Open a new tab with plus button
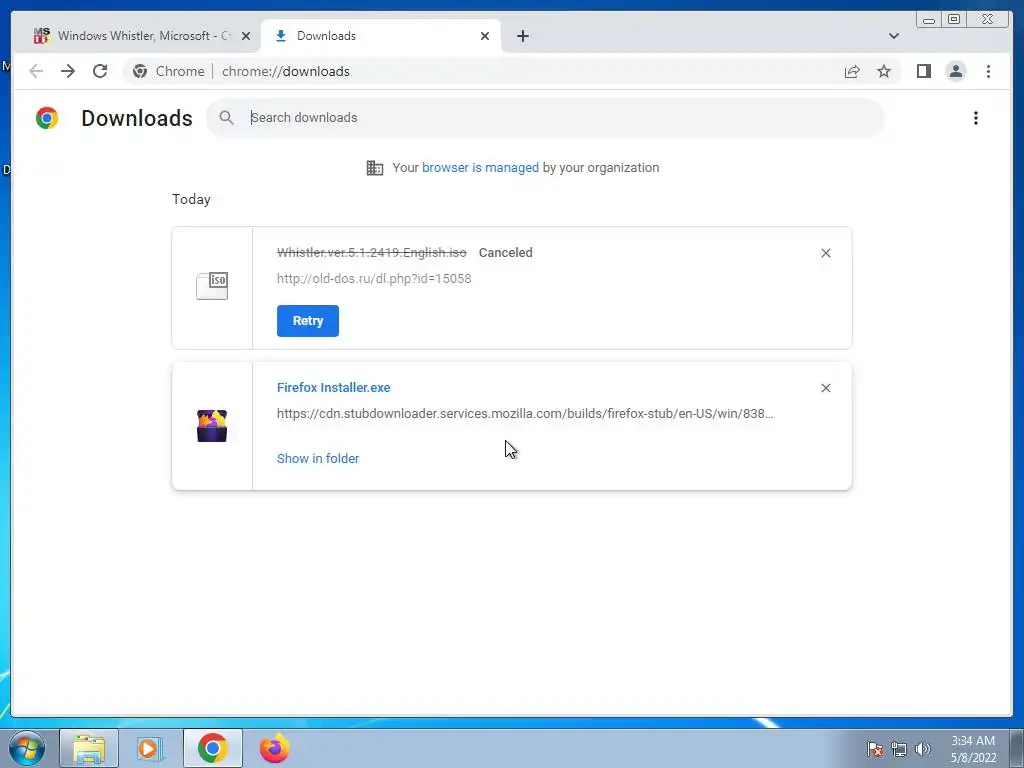Screen dimensions: 1024x768 click(x=522, y=36)
